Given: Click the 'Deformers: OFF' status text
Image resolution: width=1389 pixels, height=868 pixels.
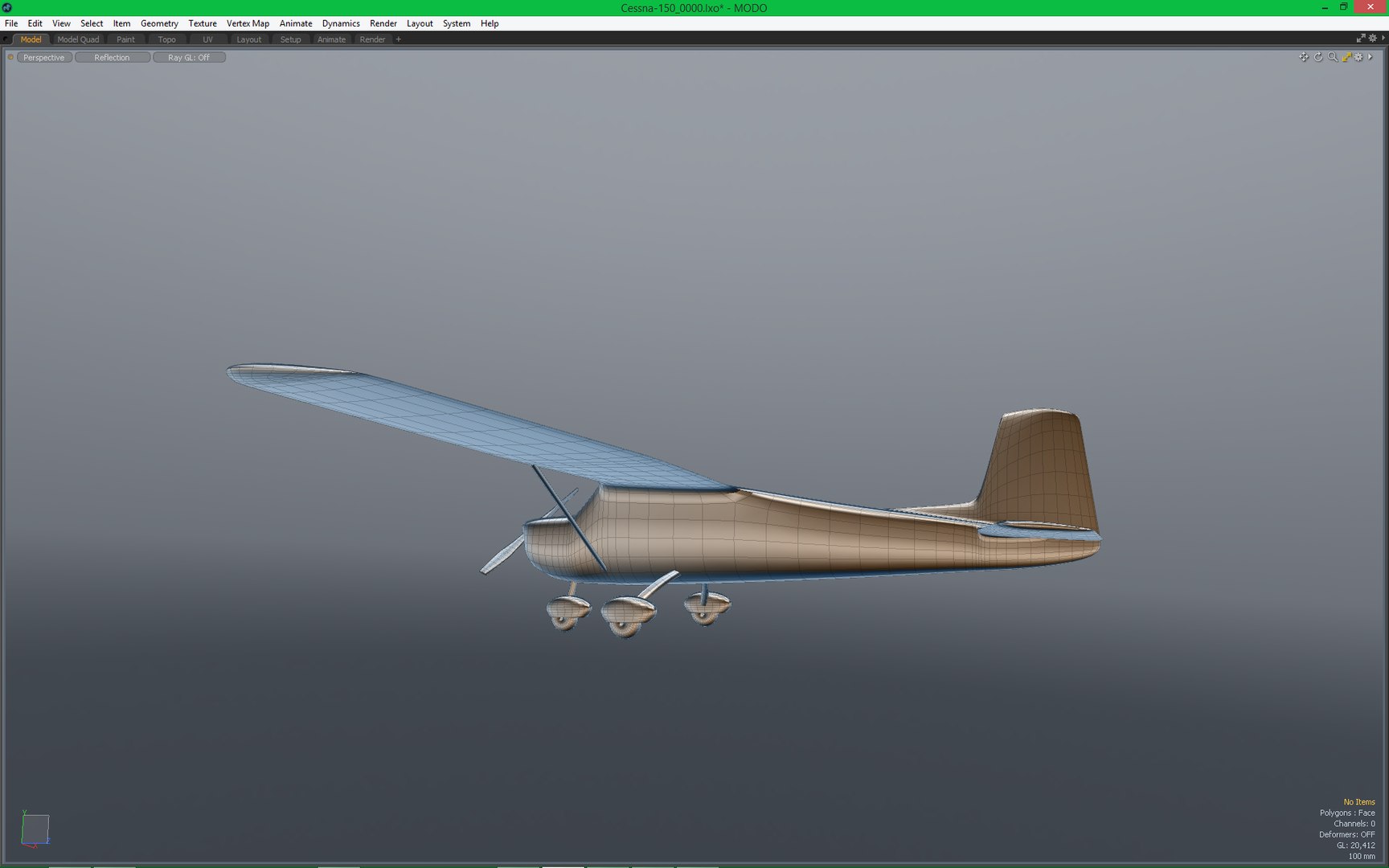Looking at the screenshot, I should [x=1347, y=834].
